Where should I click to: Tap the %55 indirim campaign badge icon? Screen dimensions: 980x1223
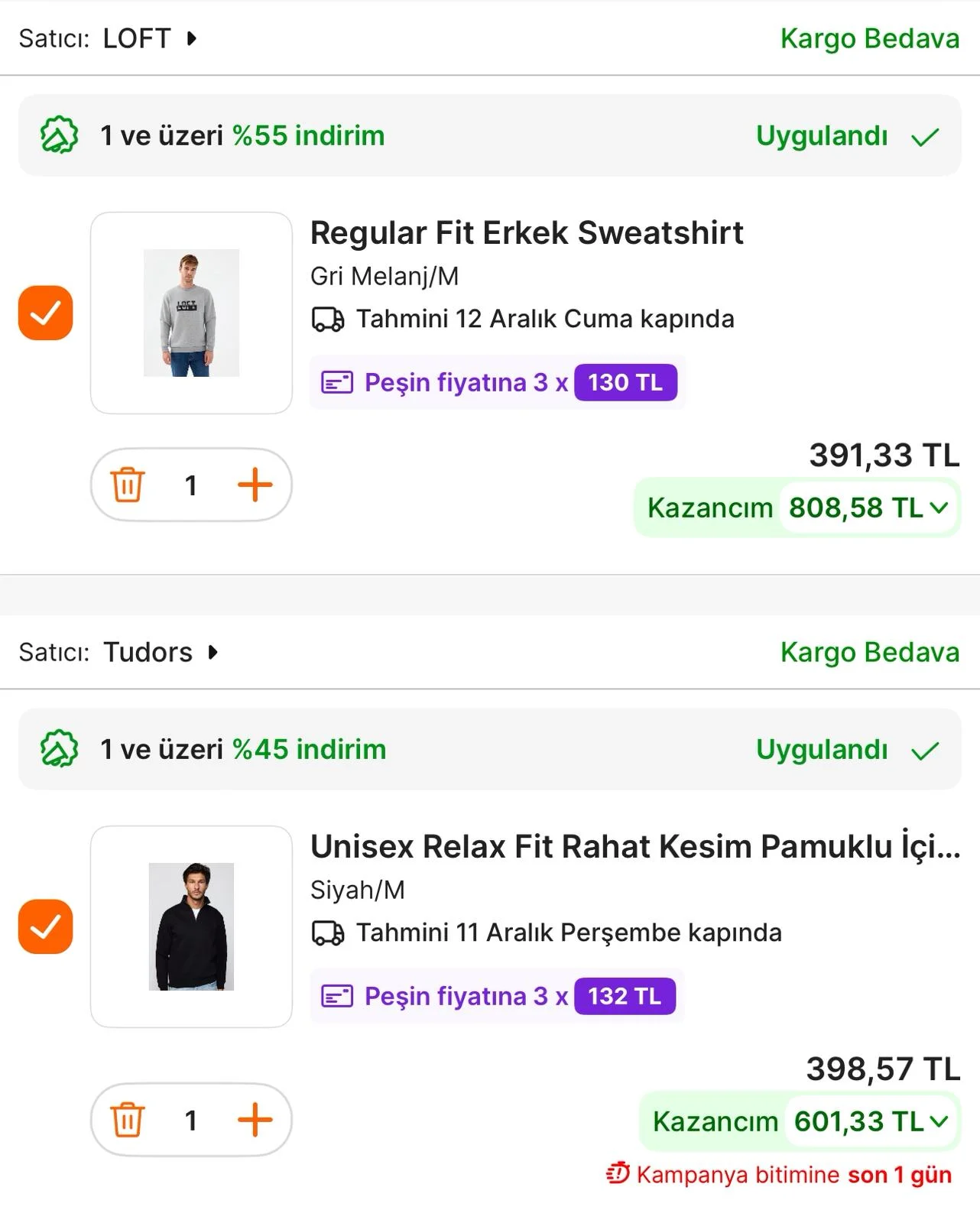click(x=59, y=135)
